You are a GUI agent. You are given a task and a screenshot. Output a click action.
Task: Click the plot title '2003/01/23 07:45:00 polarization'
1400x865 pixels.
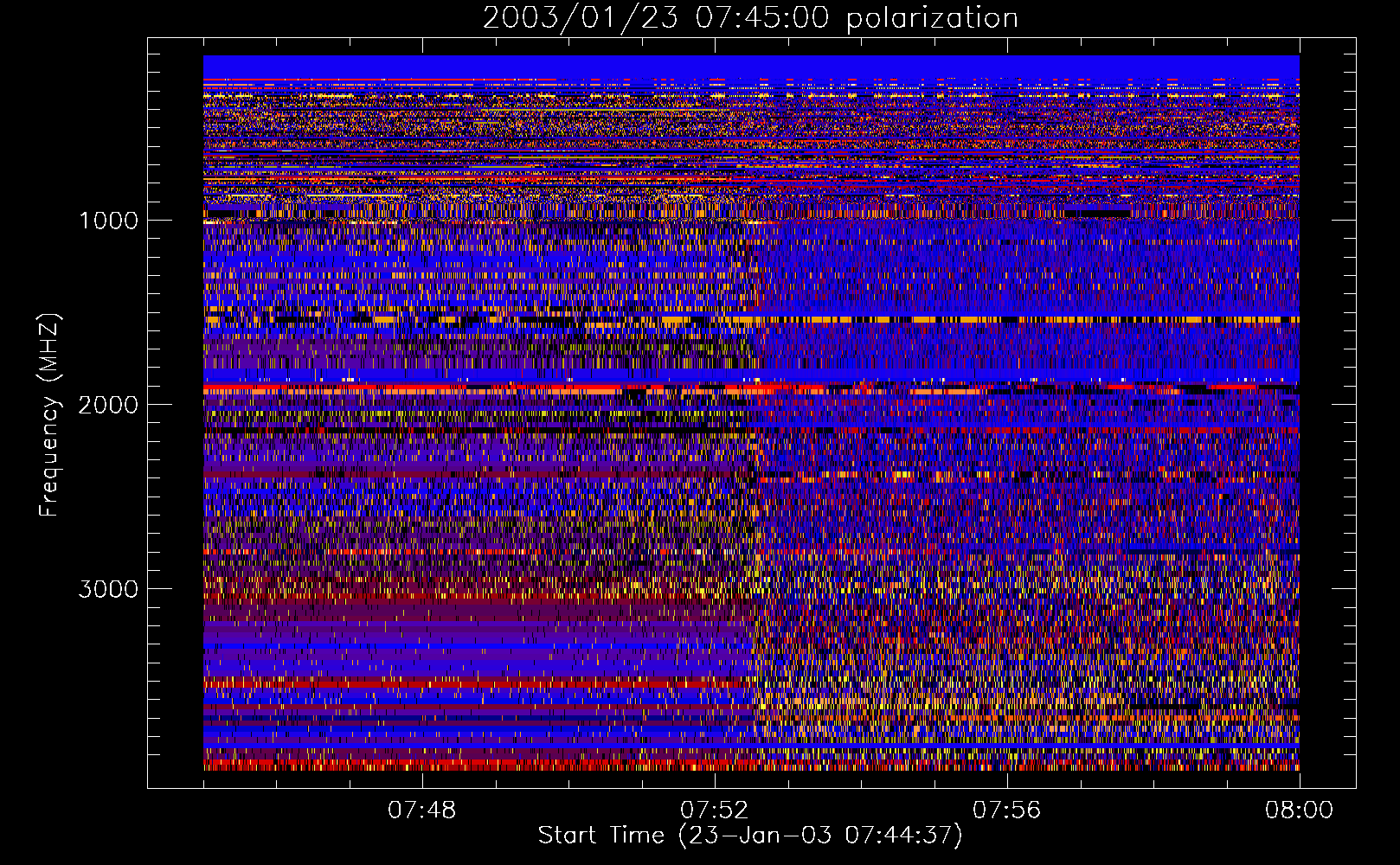(x=750, y=18)
